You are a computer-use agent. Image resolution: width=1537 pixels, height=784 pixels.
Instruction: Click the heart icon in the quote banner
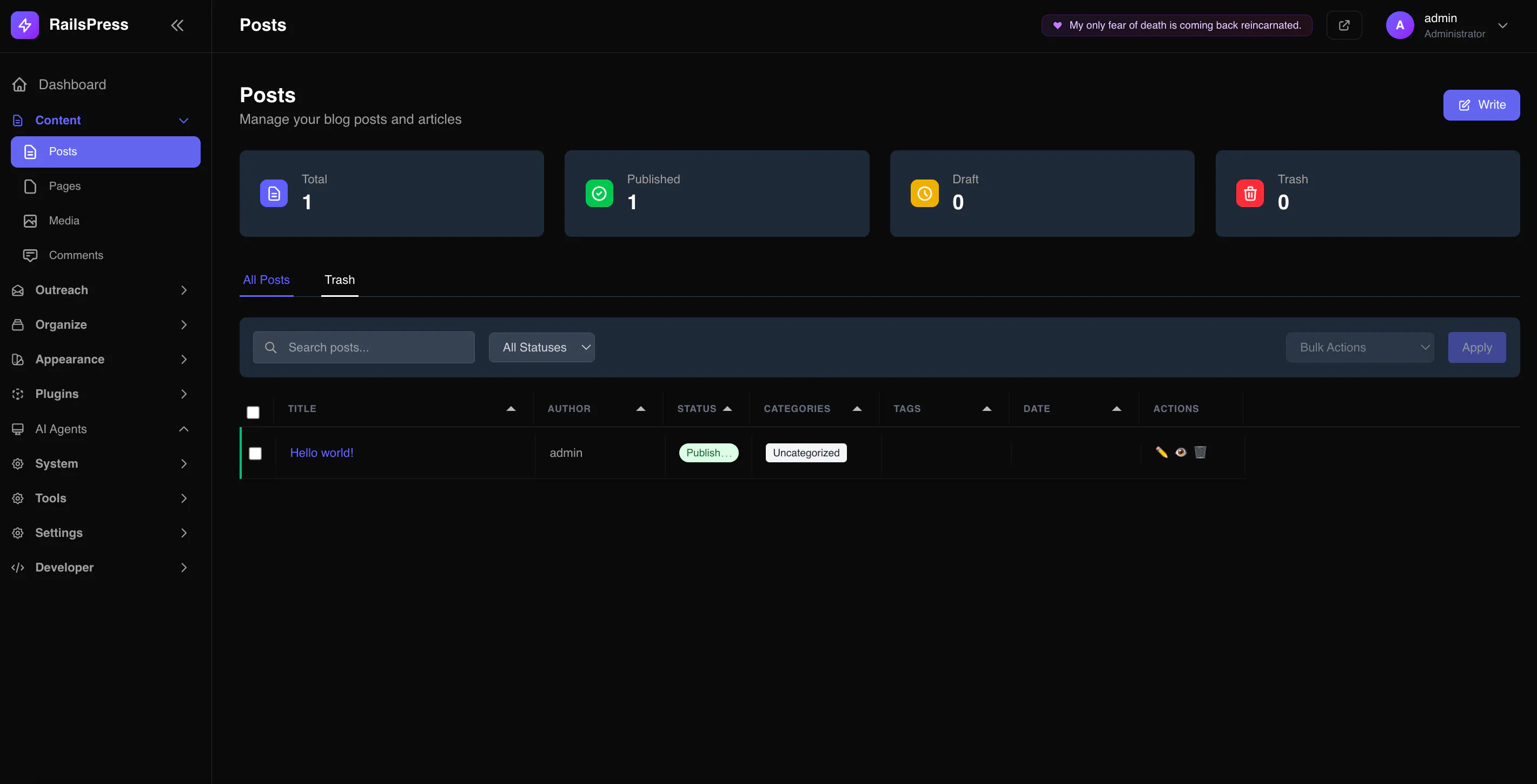tap(1057, 25)
